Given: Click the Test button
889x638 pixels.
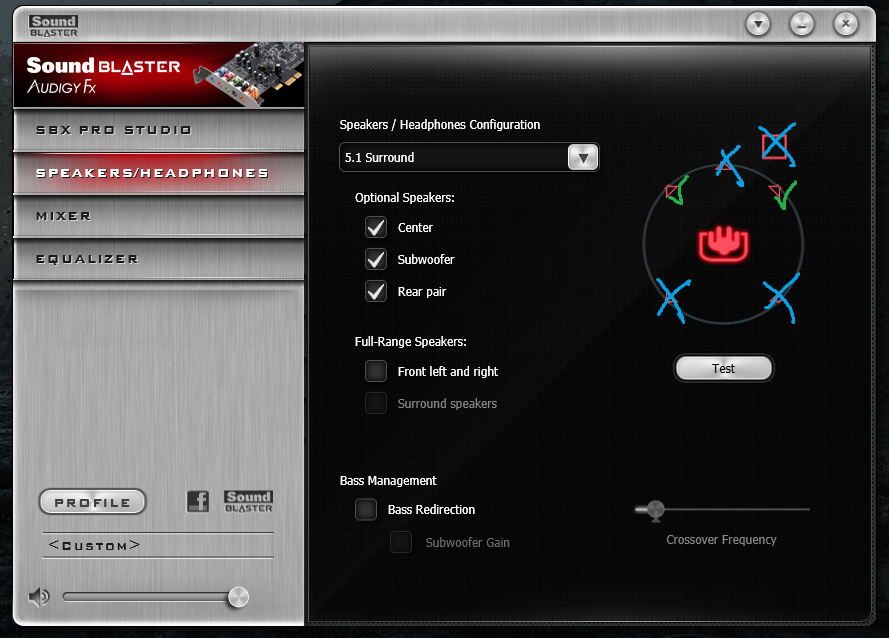Looking at the screenshot, I should click(x=723, y=369).
